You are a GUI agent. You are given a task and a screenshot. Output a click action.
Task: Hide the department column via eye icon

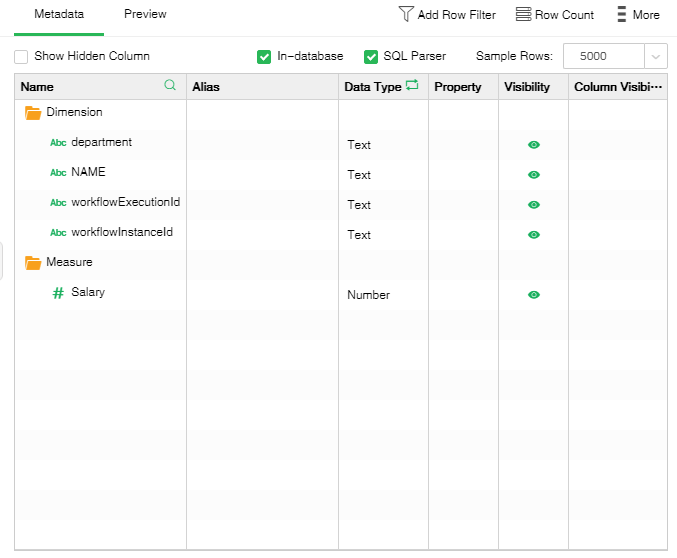534,145
